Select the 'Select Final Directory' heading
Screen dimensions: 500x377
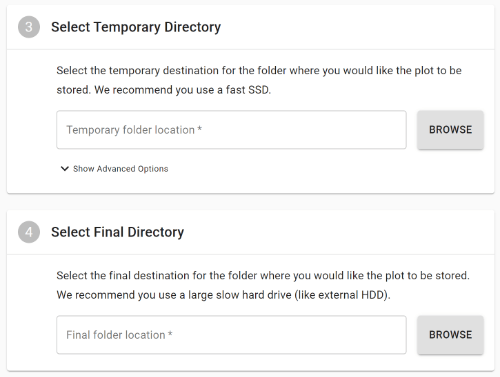[x=117, y=232]
